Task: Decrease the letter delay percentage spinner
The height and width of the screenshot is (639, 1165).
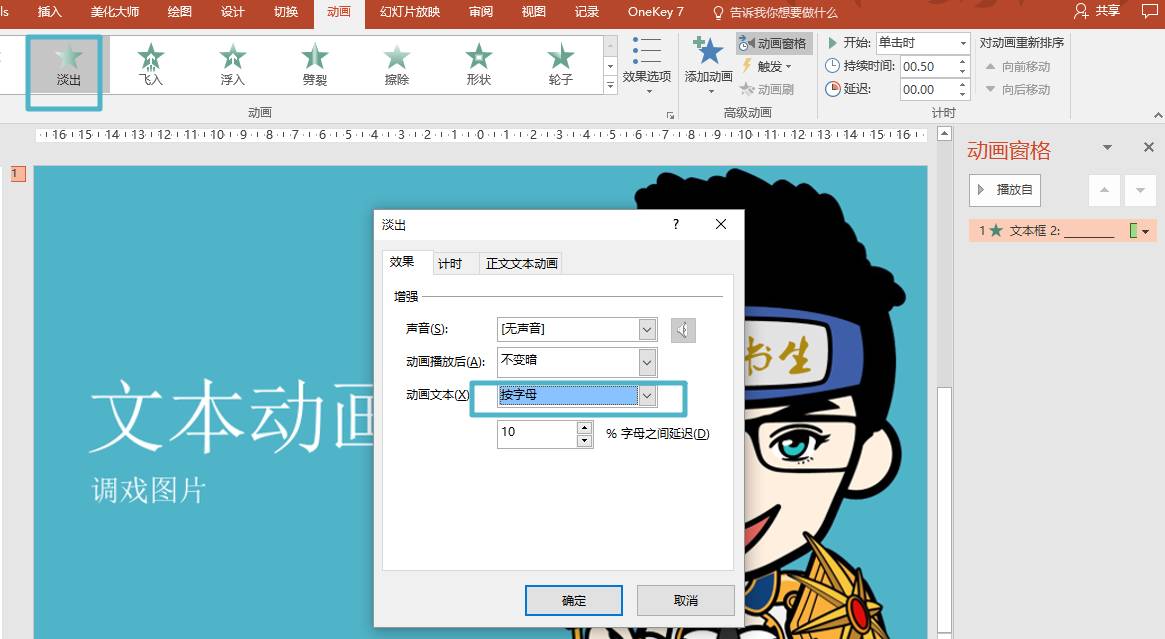Action: pyautogui.click(x=585, y=441)
